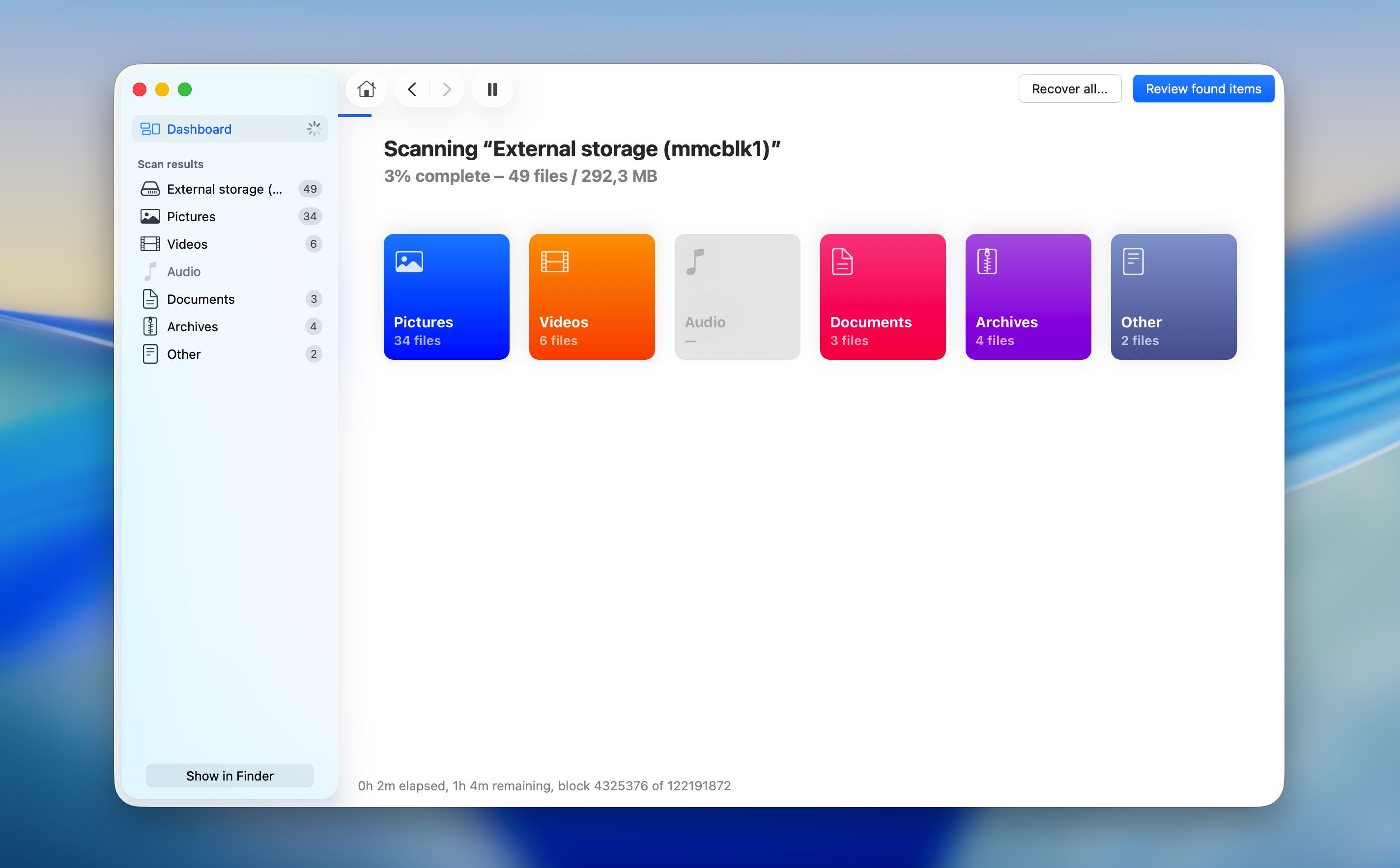Open the Videos tile with 6 files
This screenshot has height=868, width=1400.
click(x=592, y=297)
